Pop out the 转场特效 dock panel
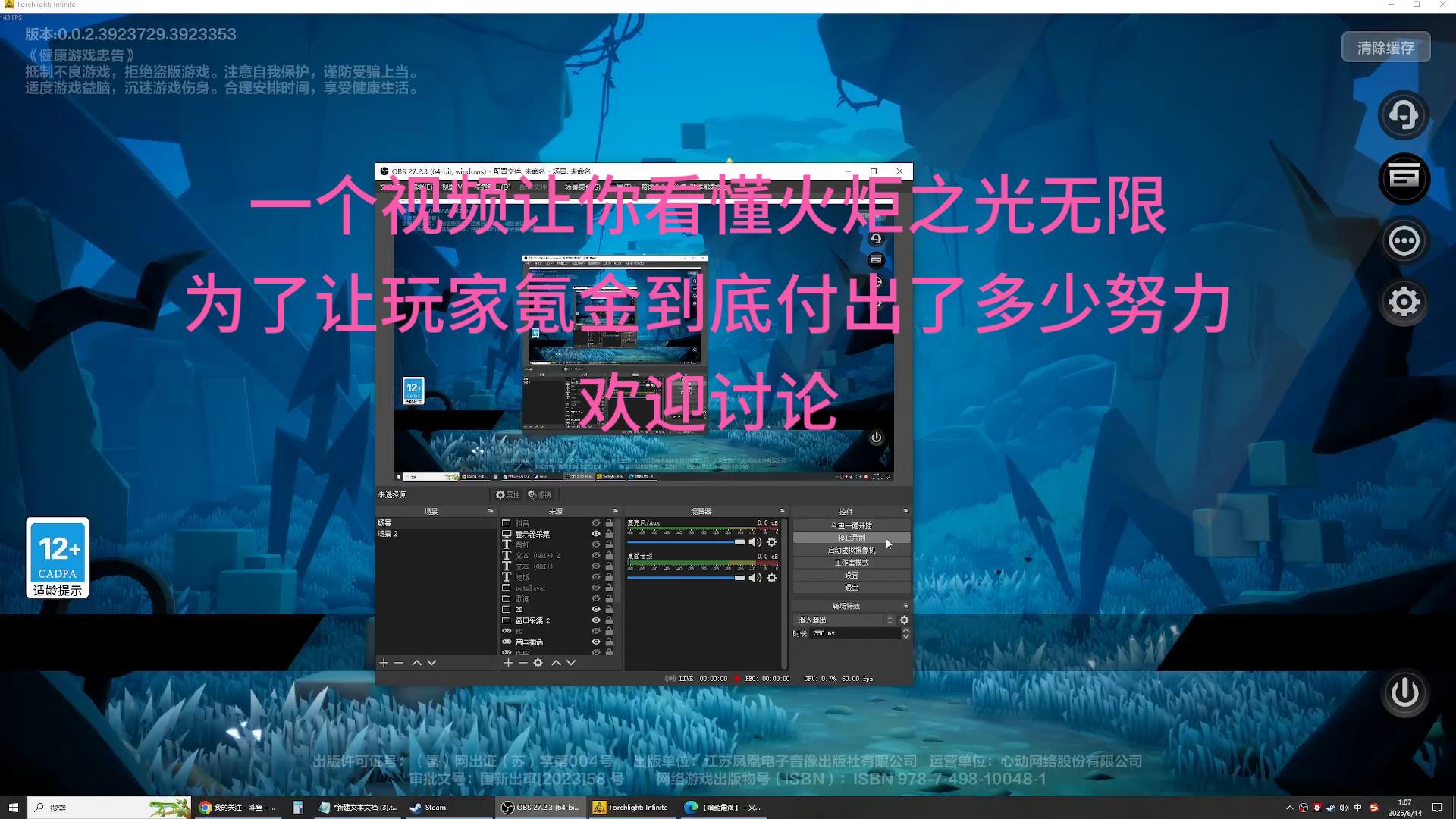1456x819 pixels. (x=905, y=606)
